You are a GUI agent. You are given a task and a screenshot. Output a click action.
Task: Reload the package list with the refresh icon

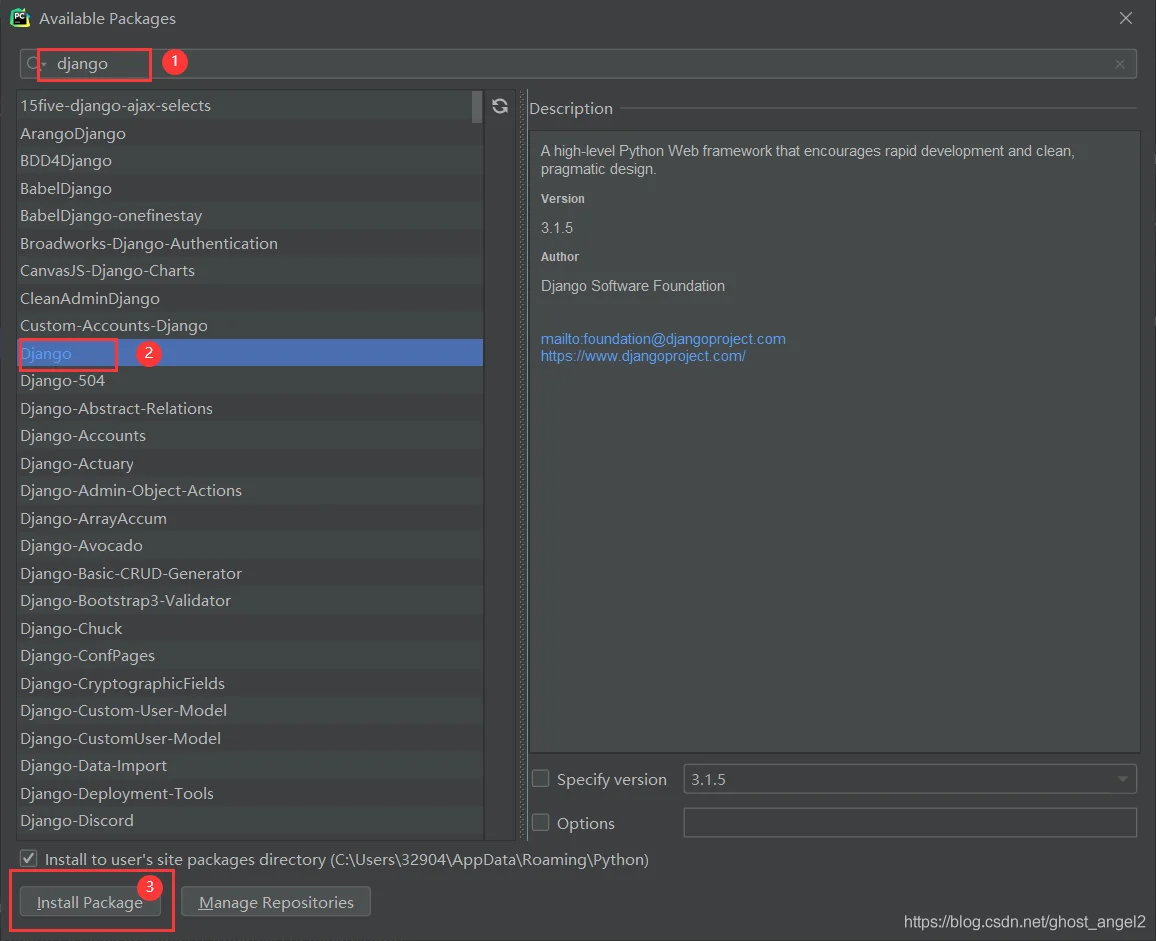click(500, 106)
